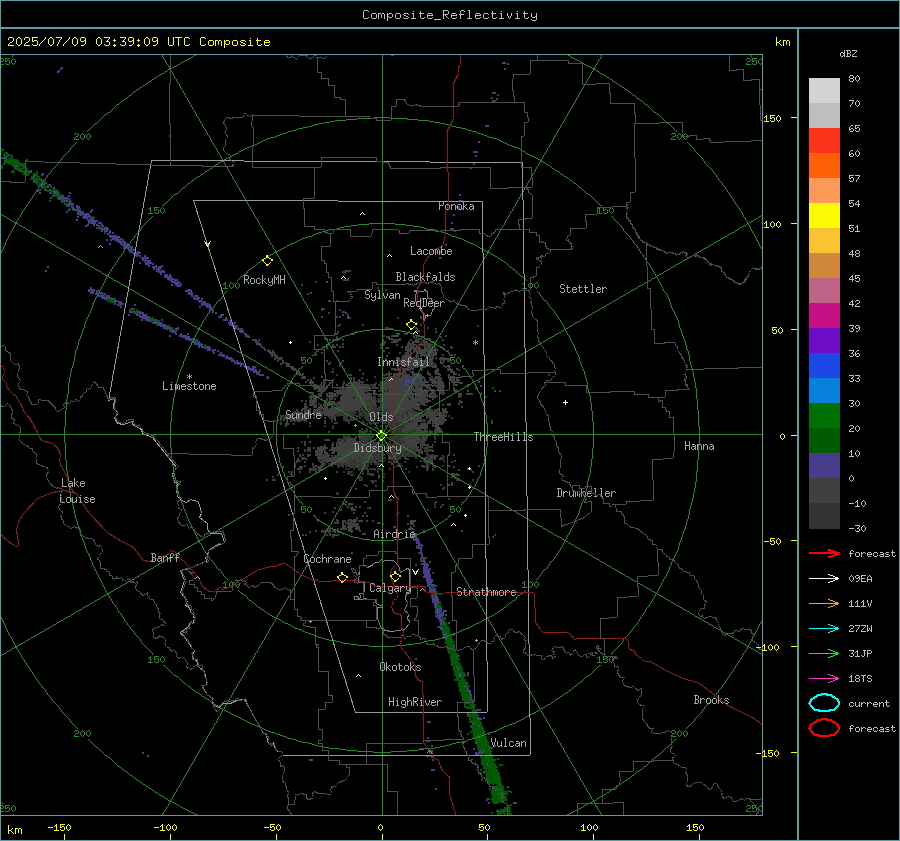The width and height of the screenshot is (900, 841).
Task: Click the Vulcan label
Action: [508, 743]
